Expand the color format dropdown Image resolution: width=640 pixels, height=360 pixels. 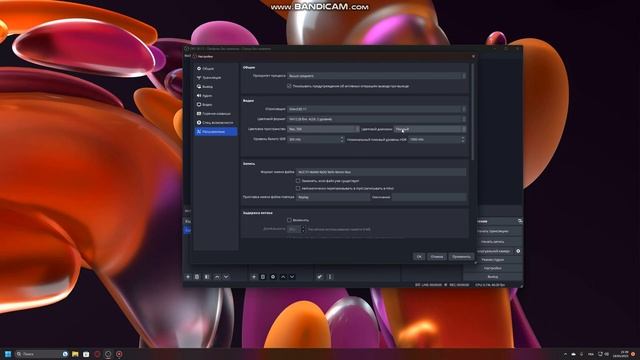pyautogui.click(x=376, y=119)
